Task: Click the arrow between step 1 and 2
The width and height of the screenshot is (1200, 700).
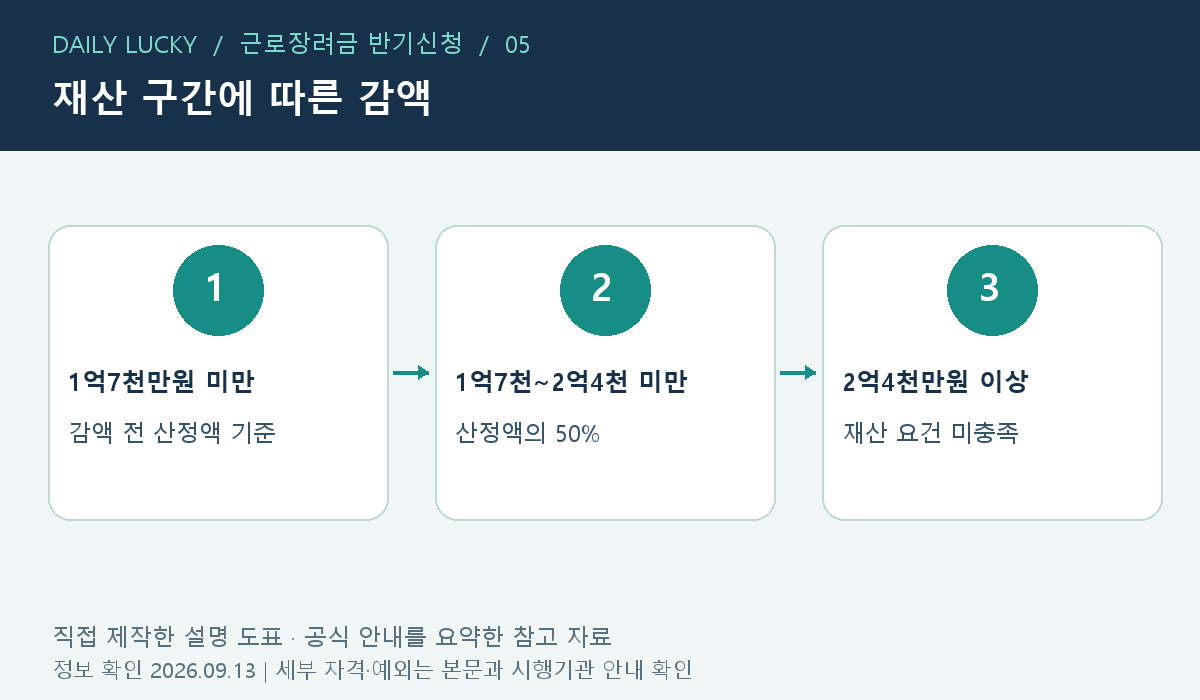Action: click(x=411, y=373)
